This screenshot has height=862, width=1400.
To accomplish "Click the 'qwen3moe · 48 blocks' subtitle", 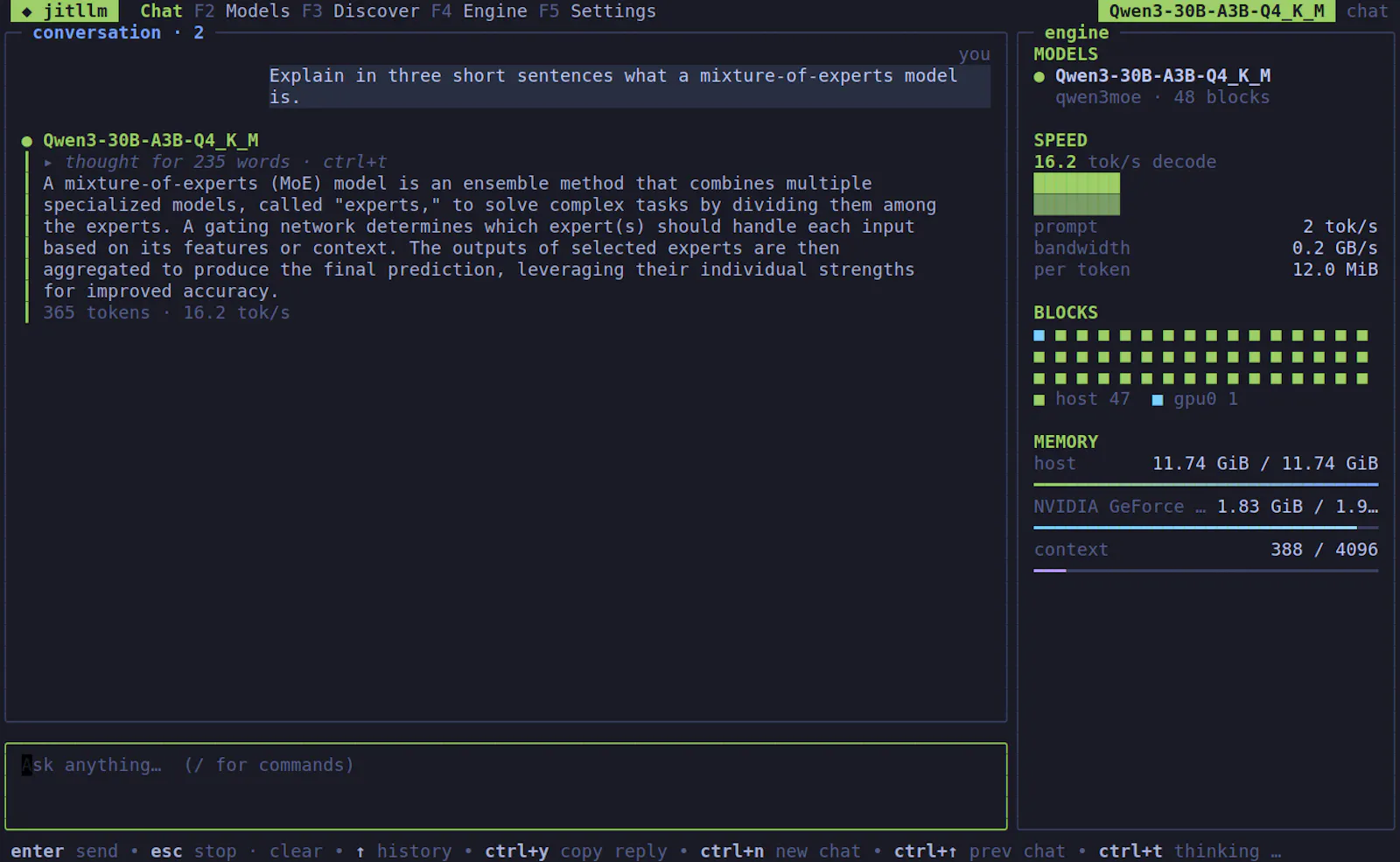I will coord(1162,98).
